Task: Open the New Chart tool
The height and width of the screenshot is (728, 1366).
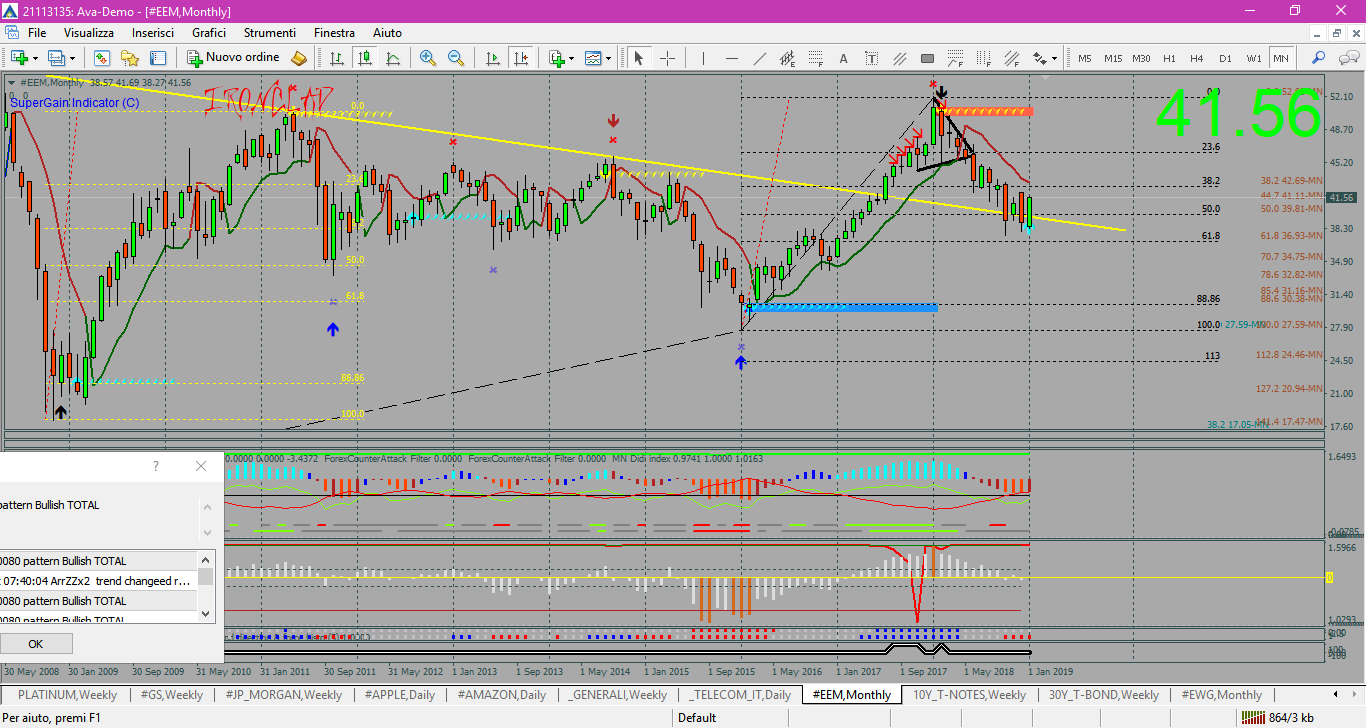Action: [19, 58]
